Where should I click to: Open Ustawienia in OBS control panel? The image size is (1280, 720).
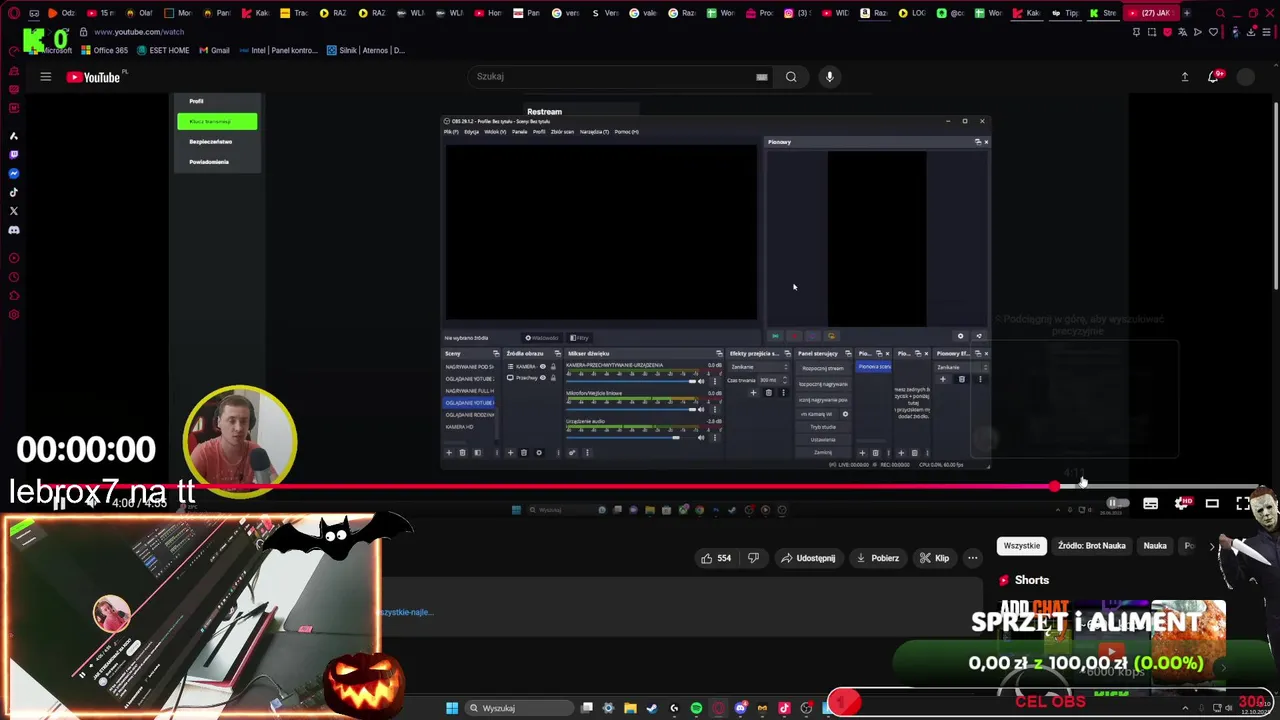click(x=824, y=440)
